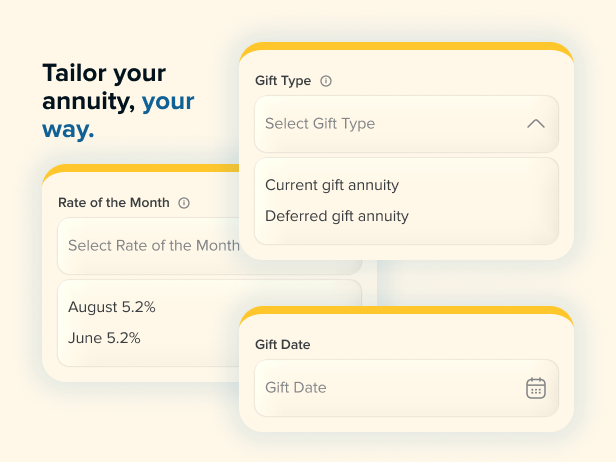Click yellow top edge of Rate of the Month card
Image resolution: width=616 pixels, height=462 pixels.
(x=140, y=170)
